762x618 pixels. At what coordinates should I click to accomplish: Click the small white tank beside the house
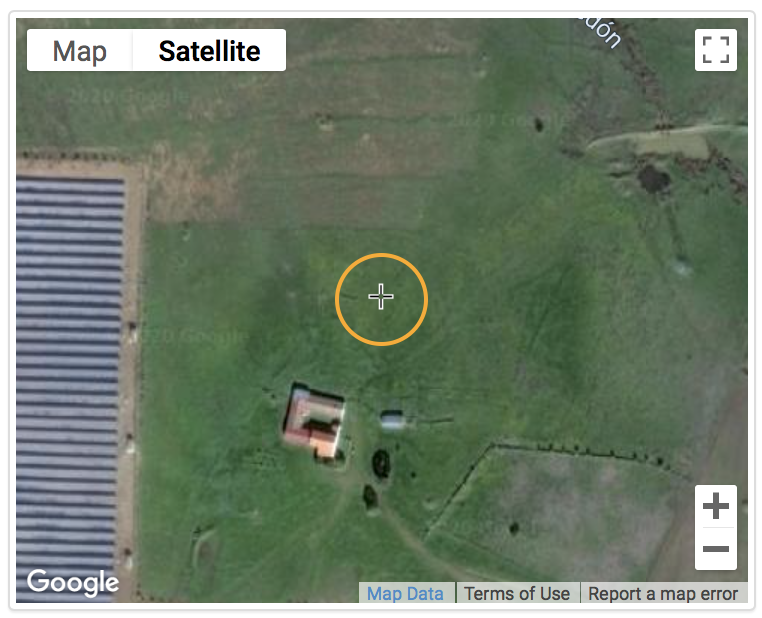coord(392,420)
